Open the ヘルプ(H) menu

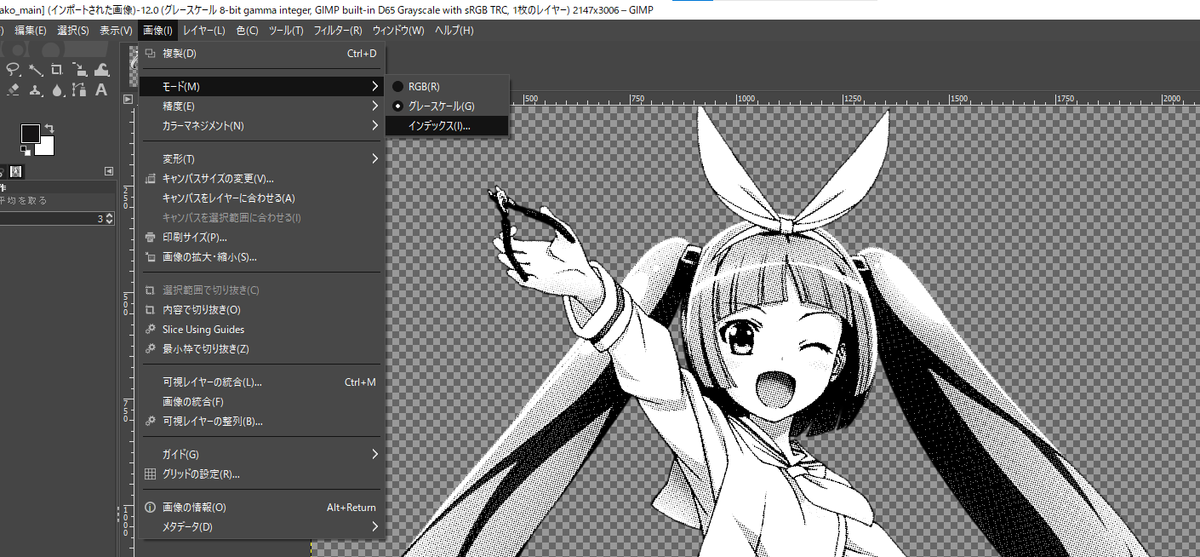tap(454, 31)
